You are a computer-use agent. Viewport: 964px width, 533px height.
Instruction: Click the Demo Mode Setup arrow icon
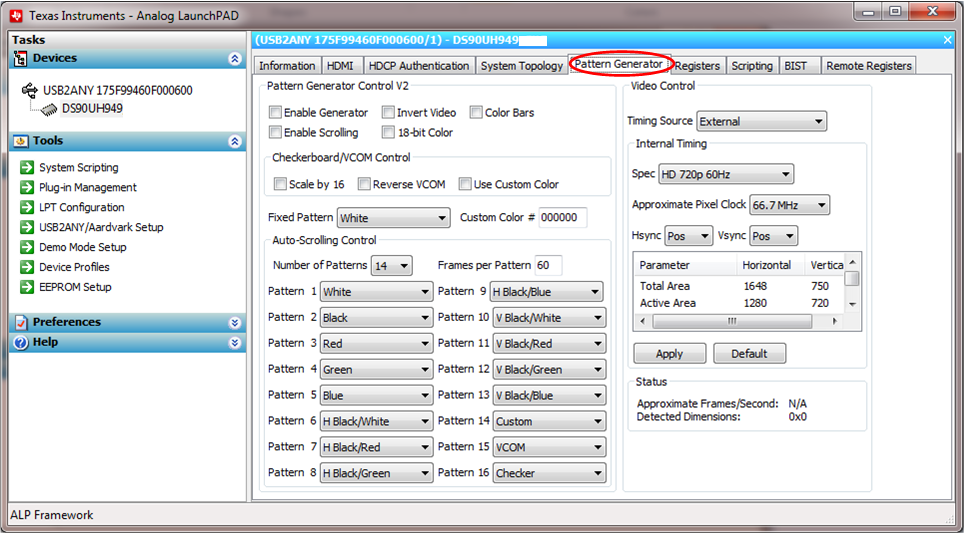click(x=27, y=247)
